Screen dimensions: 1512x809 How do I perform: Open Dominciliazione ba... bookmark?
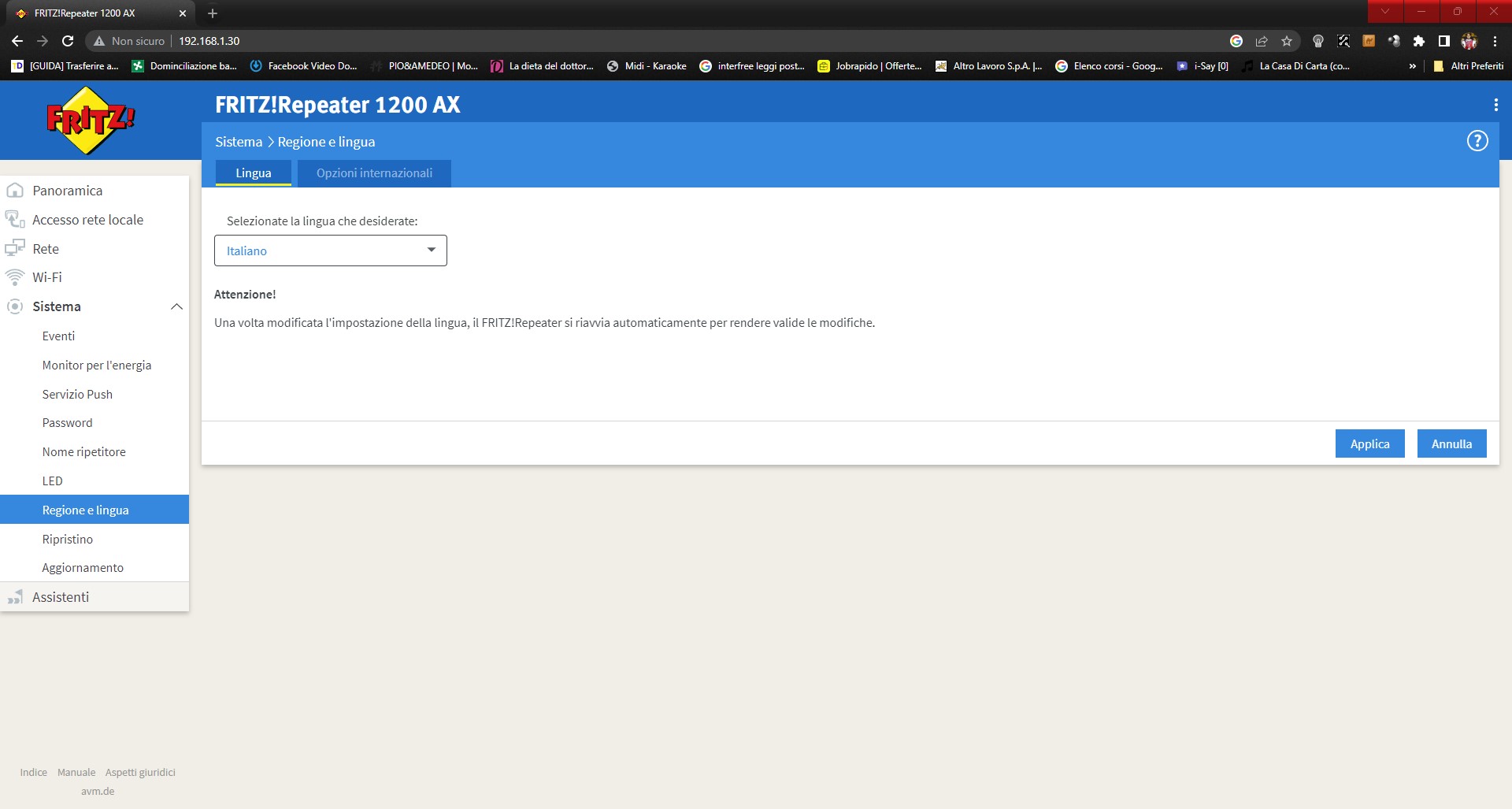[x=184, y=66]
